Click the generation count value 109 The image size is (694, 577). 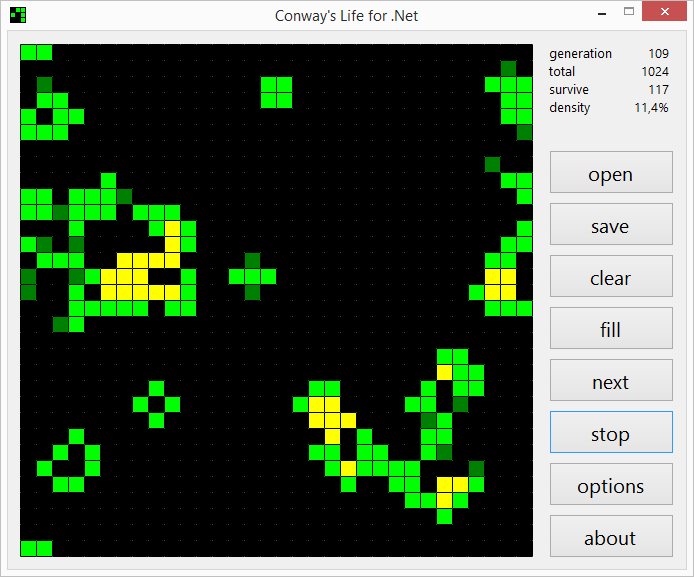click(x=657, y=54)
